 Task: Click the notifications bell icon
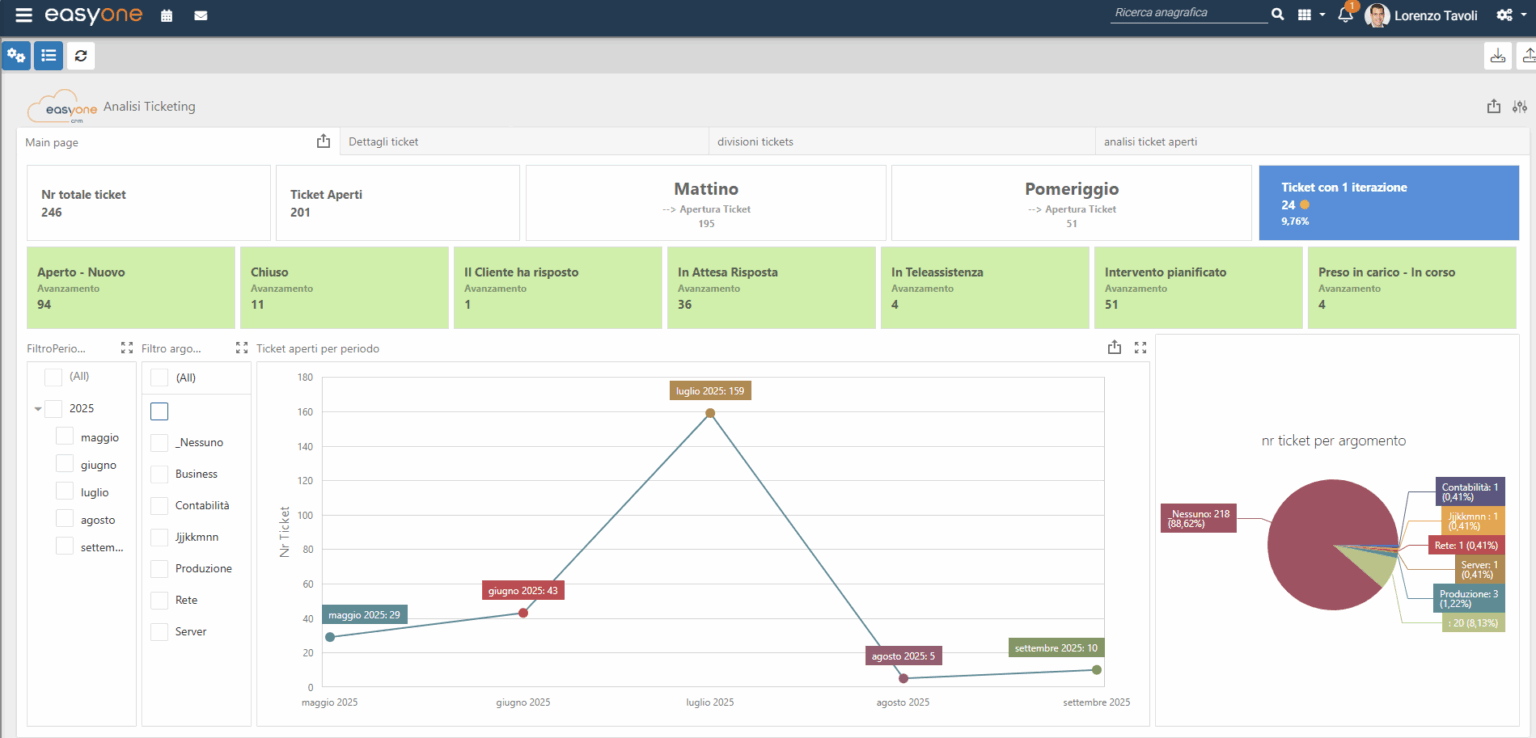click(1344, 15)
